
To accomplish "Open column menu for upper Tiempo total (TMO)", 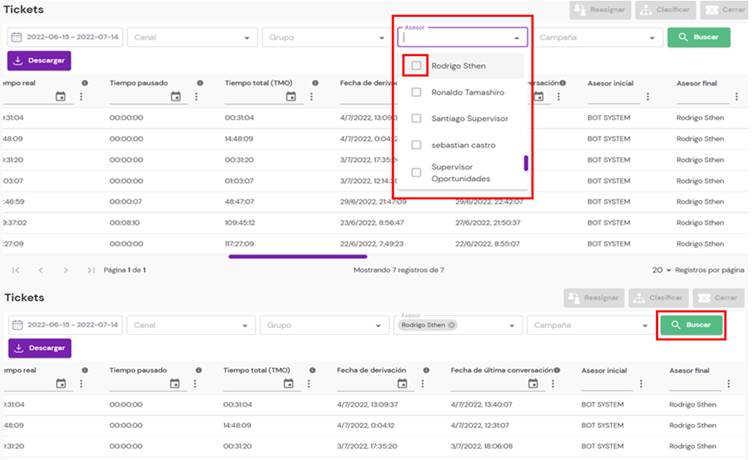I will [x=310, y=97].
